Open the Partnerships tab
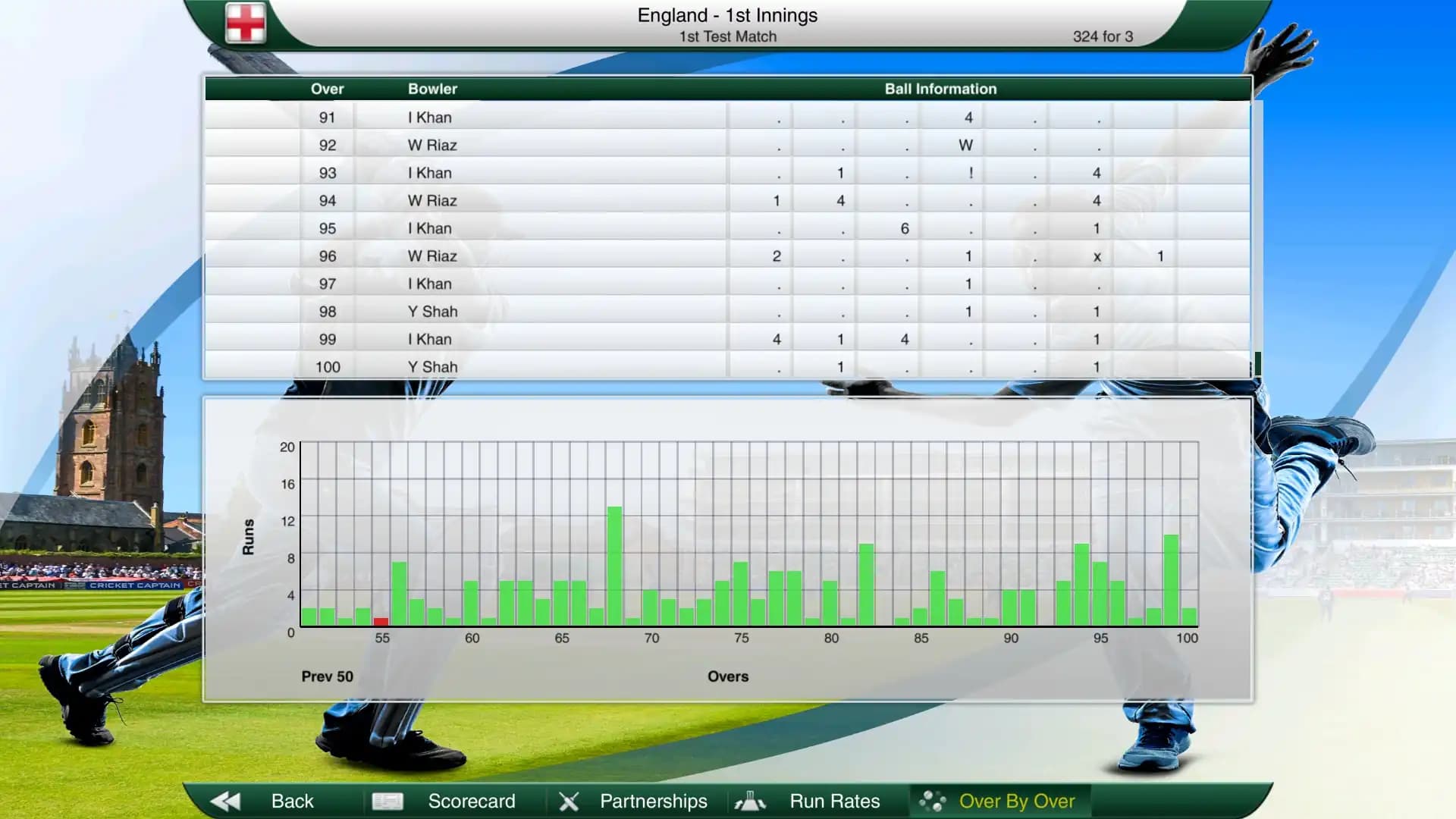Viewport: 1456px width, 819px height. coord(654,801)
